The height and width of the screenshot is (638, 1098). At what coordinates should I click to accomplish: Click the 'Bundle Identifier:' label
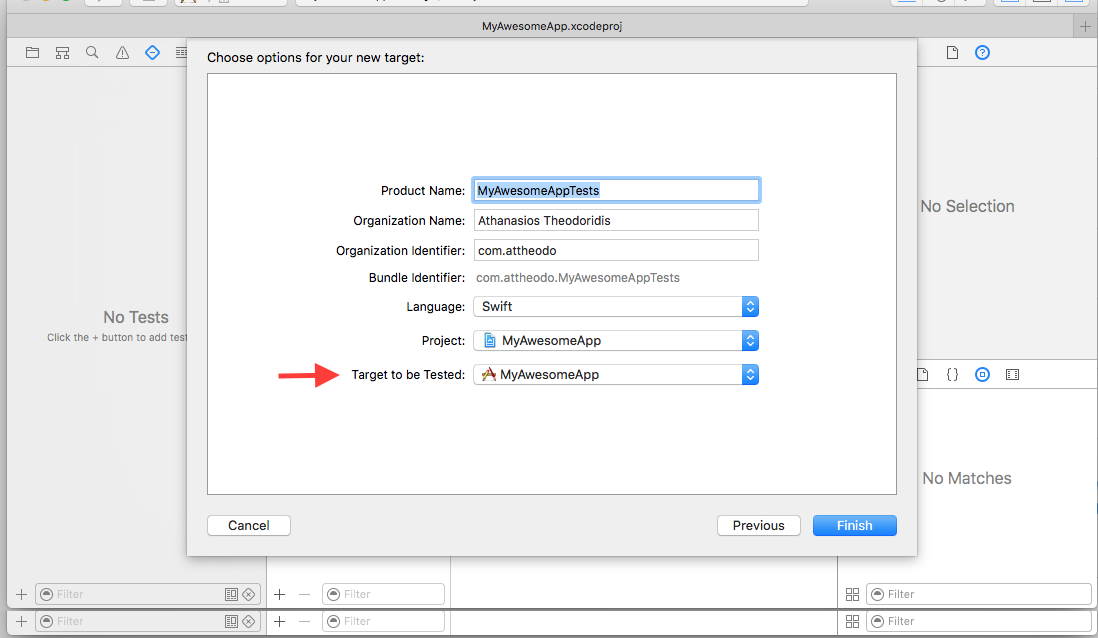click(x=417, y=278)
